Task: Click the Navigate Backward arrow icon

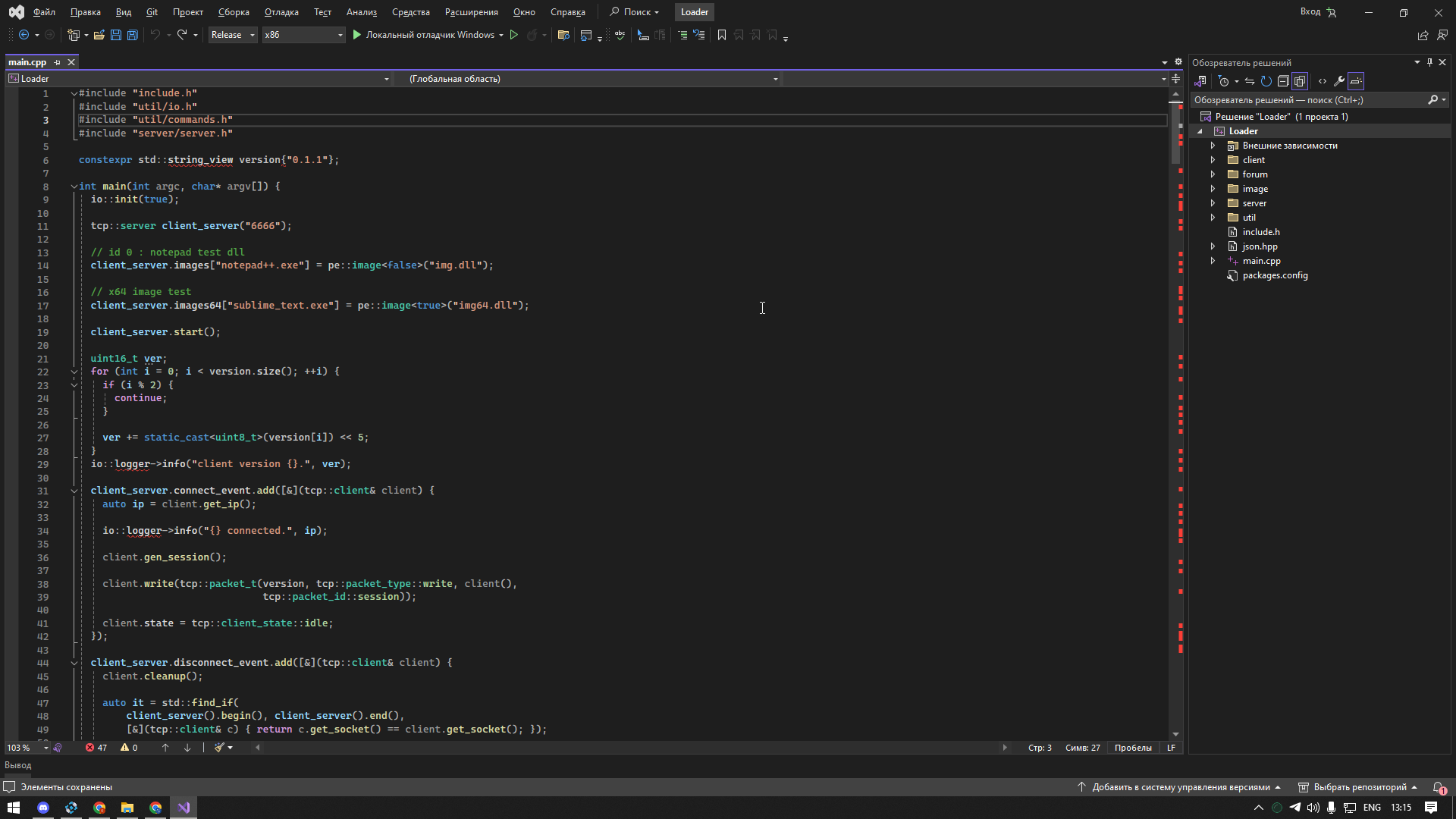Action: [x=24, y=35]
